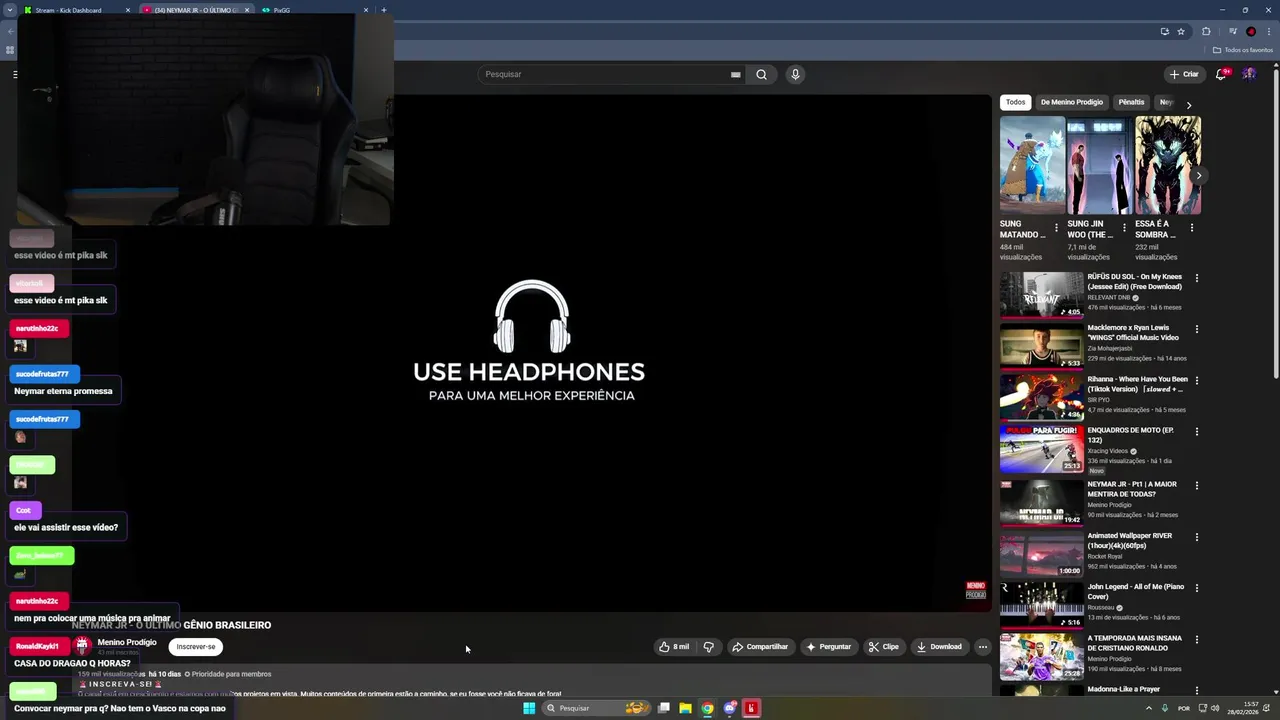Show more filter chips with the right arrow
The width and height of the screenshot is (1280, 720).
coord(1188,104)
